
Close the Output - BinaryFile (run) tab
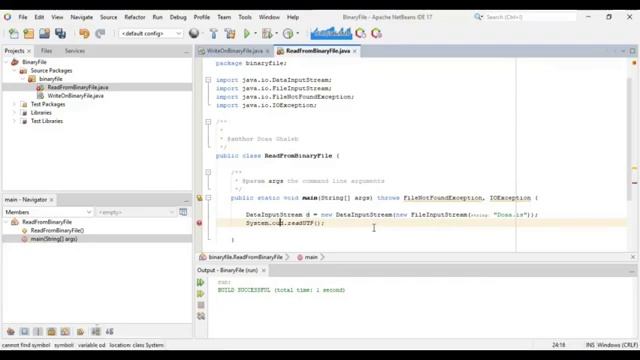264,270
